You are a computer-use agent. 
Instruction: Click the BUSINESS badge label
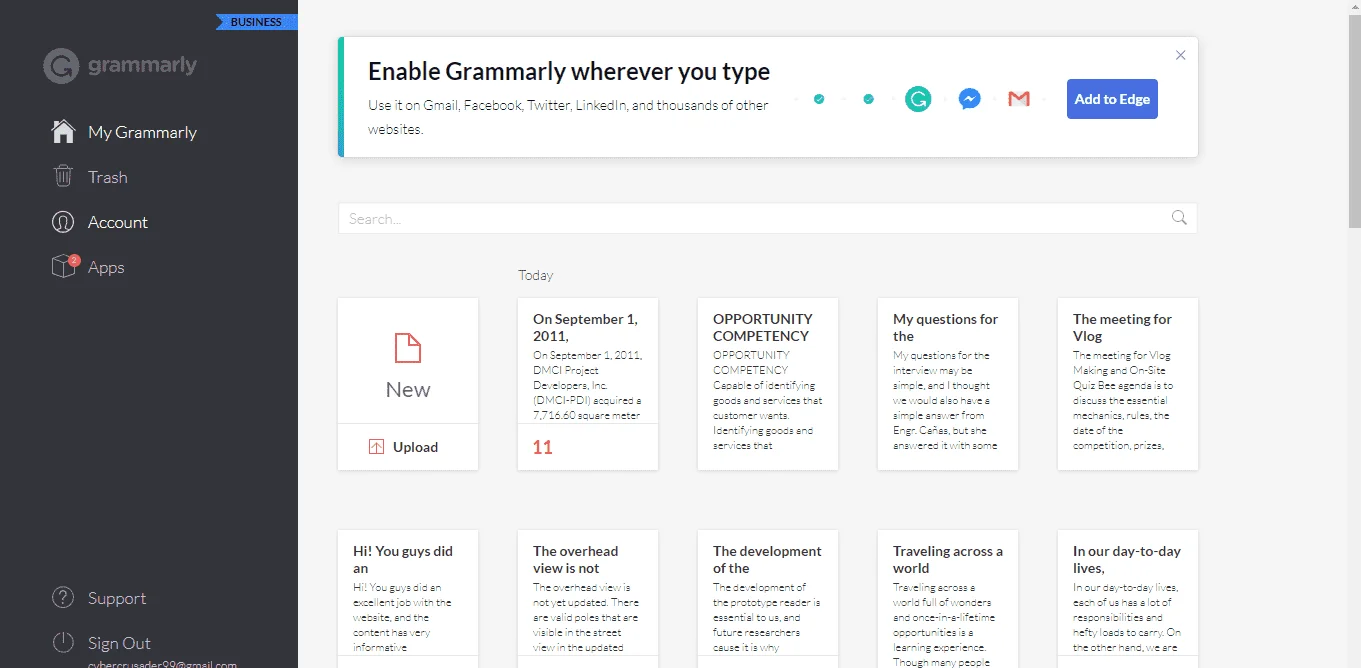(256, 22)
